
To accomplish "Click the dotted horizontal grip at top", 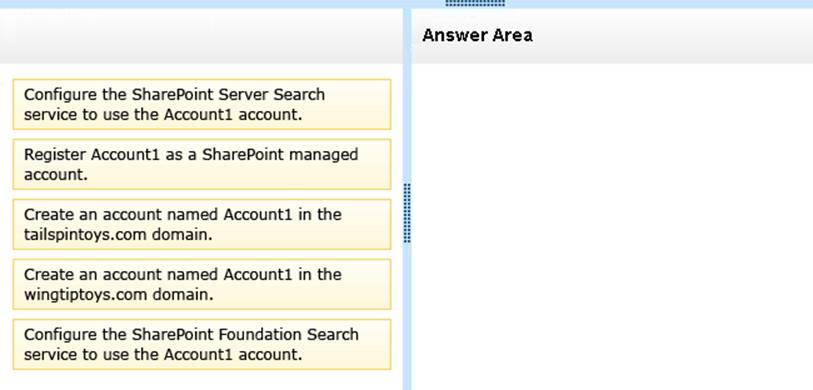I will coord(475,3).
